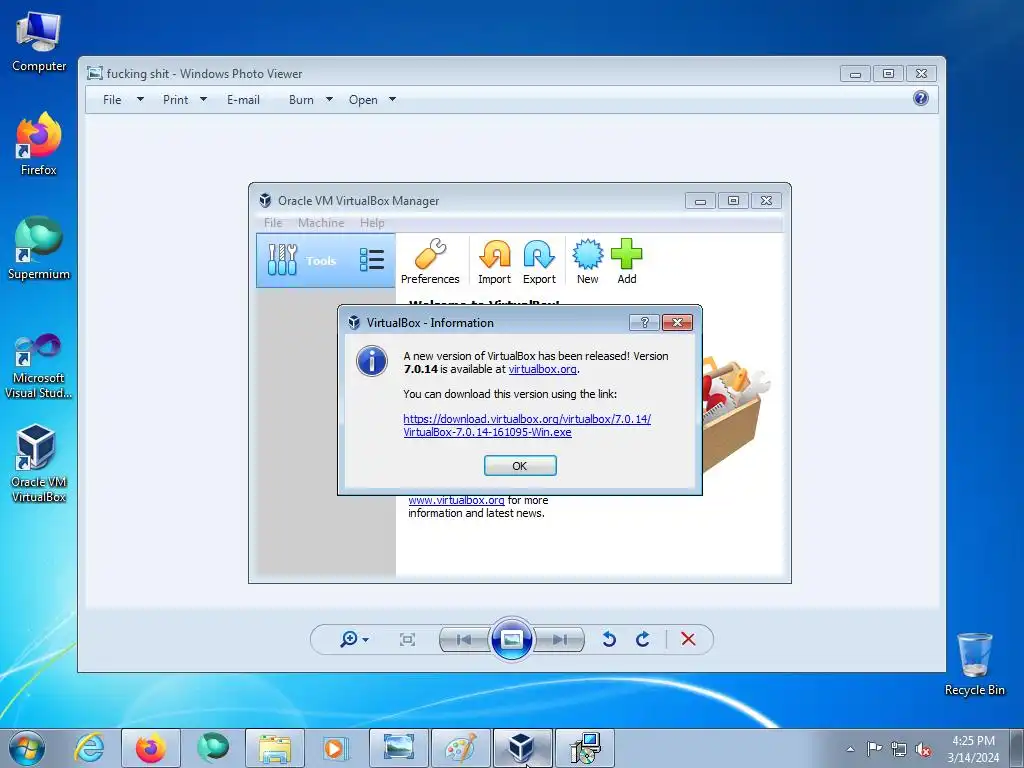This screenshot has width=1024, height=768.
Task: Open the zoom magnifier control in Photo Viewer
Action: tap(354, 639)
